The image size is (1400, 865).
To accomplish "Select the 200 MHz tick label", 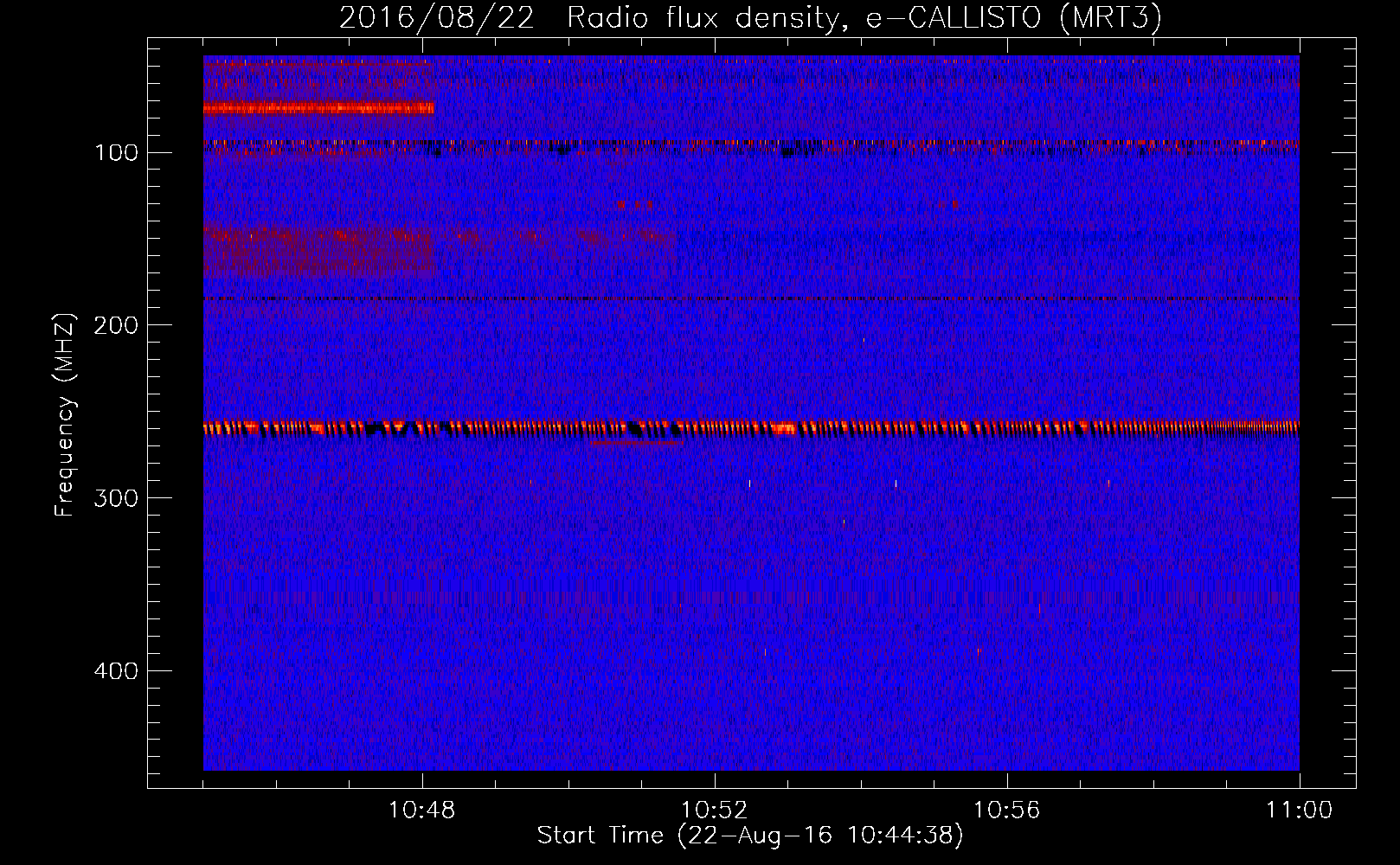I will pos(116,325).
